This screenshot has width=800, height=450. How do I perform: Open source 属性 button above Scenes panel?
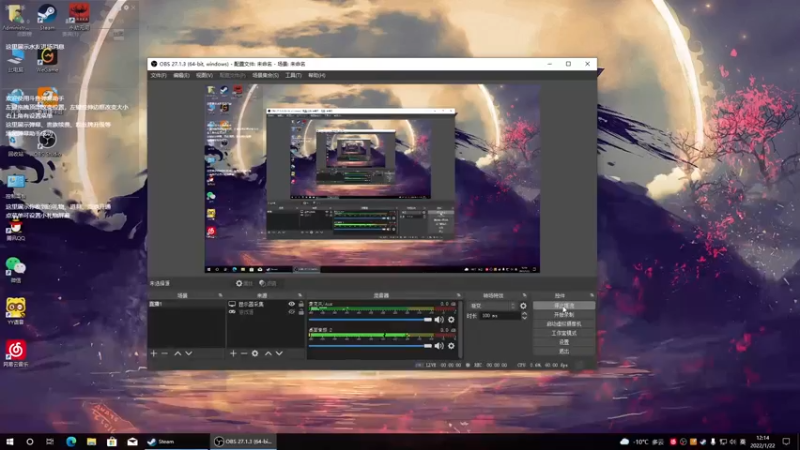(244, 283)
